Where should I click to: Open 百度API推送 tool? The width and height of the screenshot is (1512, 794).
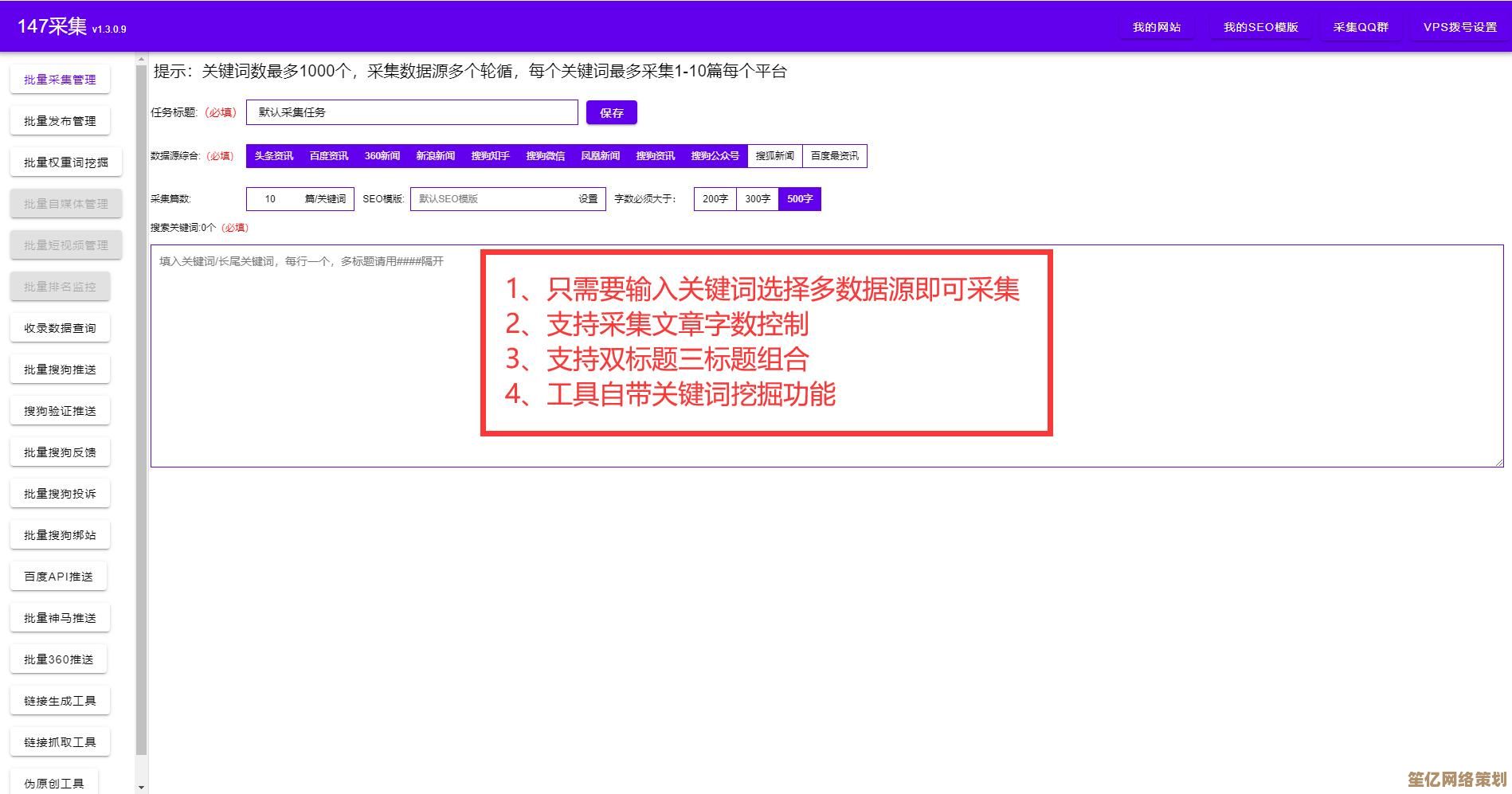58,576
